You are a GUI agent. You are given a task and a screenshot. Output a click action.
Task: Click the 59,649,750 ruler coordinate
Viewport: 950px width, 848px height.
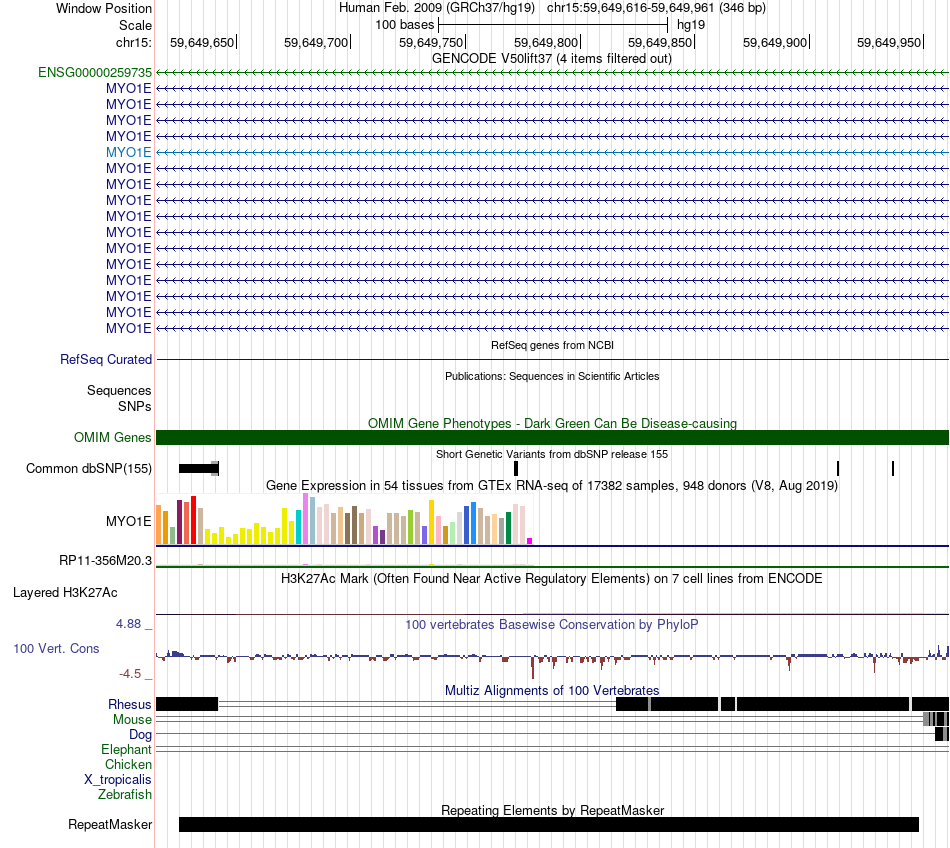point(431,42)
